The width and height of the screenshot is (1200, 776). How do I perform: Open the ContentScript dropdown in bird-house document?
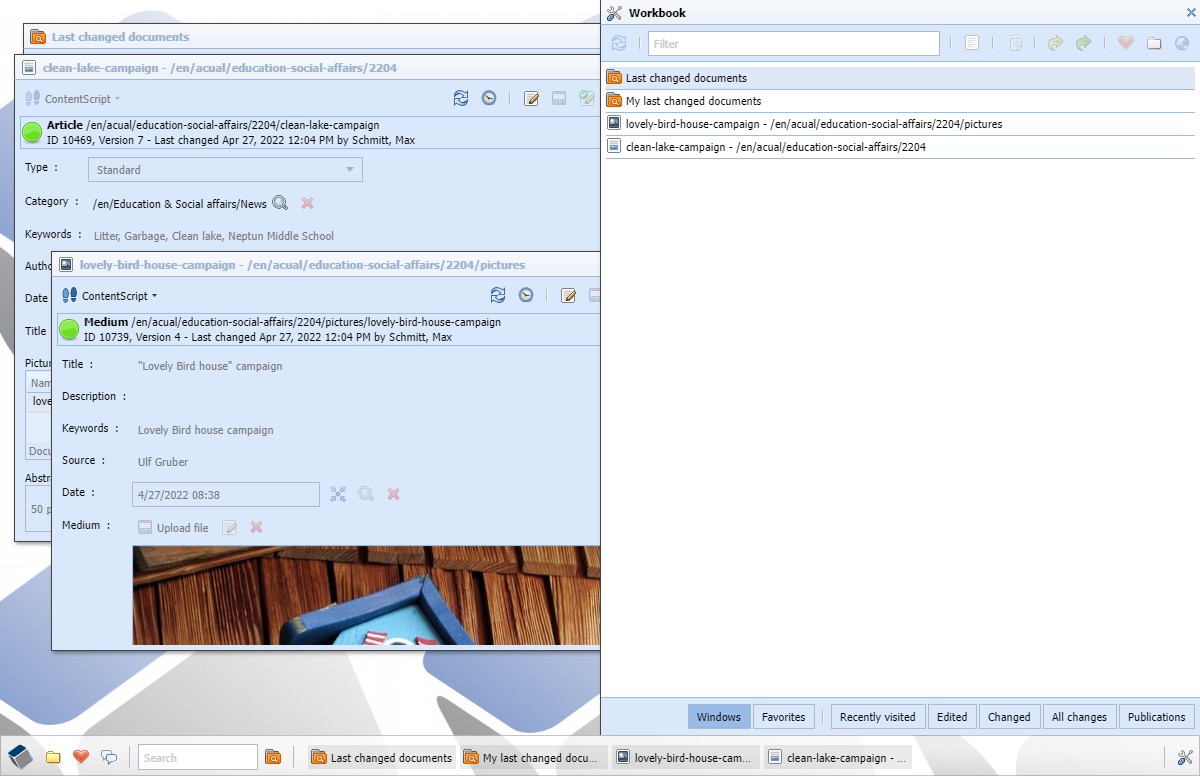118,296
